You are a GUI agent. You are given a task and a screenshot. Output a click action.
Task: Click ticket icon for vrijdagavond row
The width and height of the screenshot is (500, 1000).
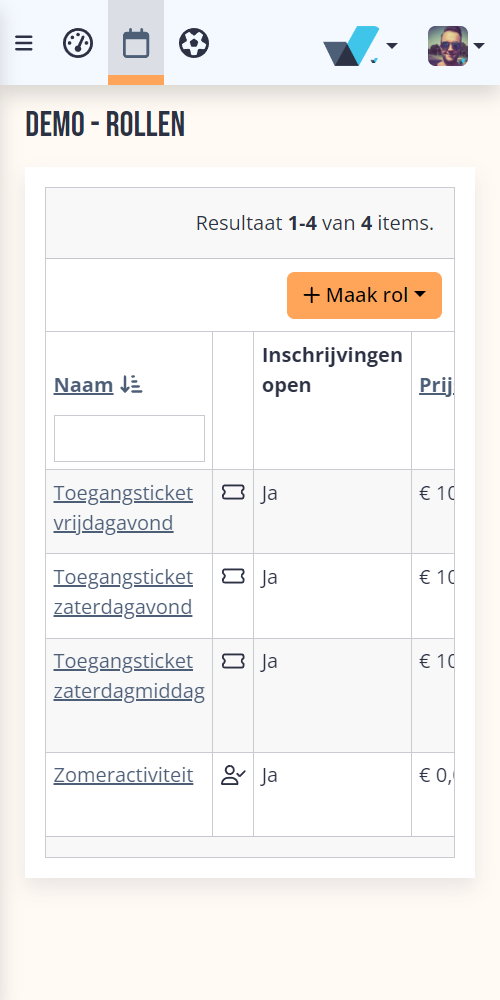click(233, 492)
